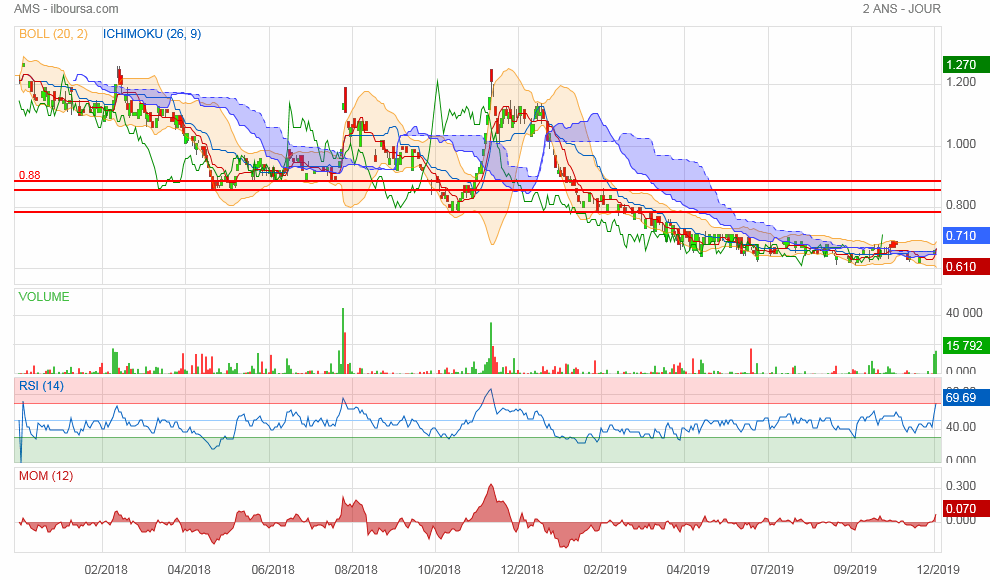Click the momentum peak near 11/2018
This screenshot has width=990, height=580.
(491, 487)
